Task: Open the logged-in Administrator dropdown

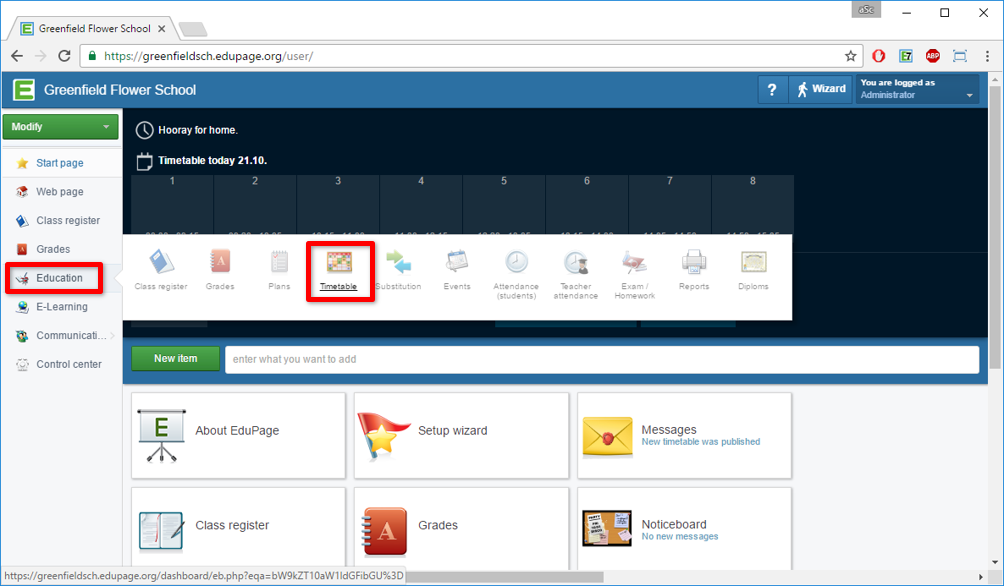Action: [x=918, y=89]
